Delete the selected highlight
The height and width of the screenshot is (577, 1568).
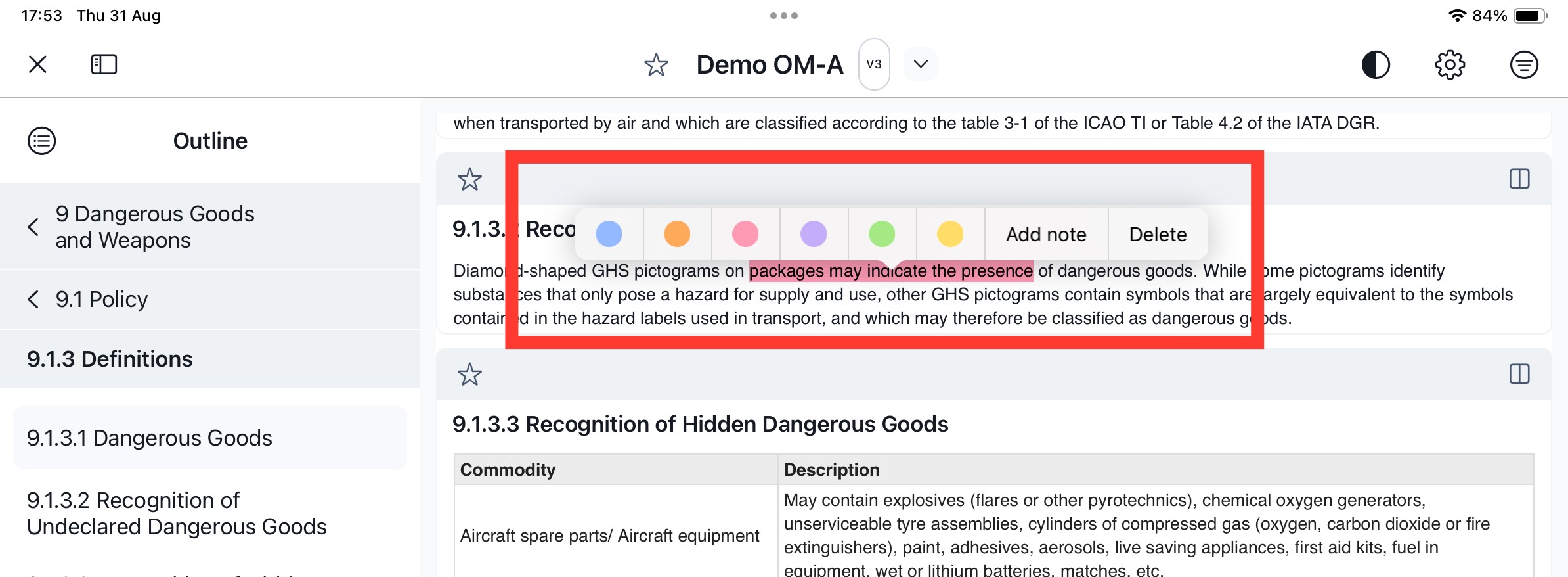[x=1158, y=234]
